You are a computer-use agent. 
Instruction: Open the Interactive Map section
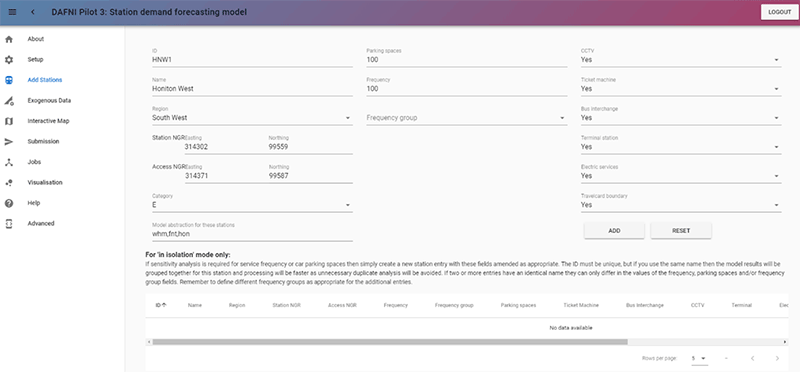pyautogui.click(x=48, y=121)
